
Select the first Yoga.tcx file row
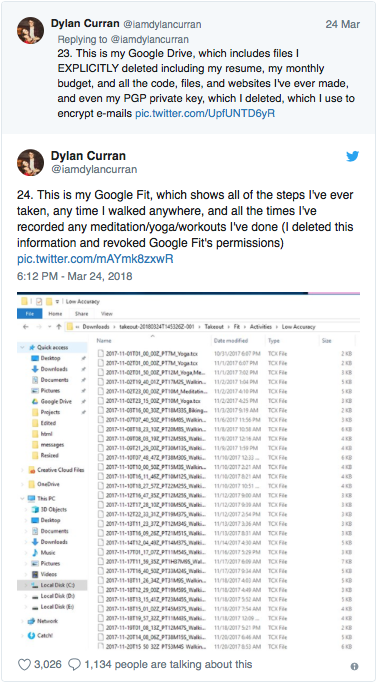click(x=224, y=353)
